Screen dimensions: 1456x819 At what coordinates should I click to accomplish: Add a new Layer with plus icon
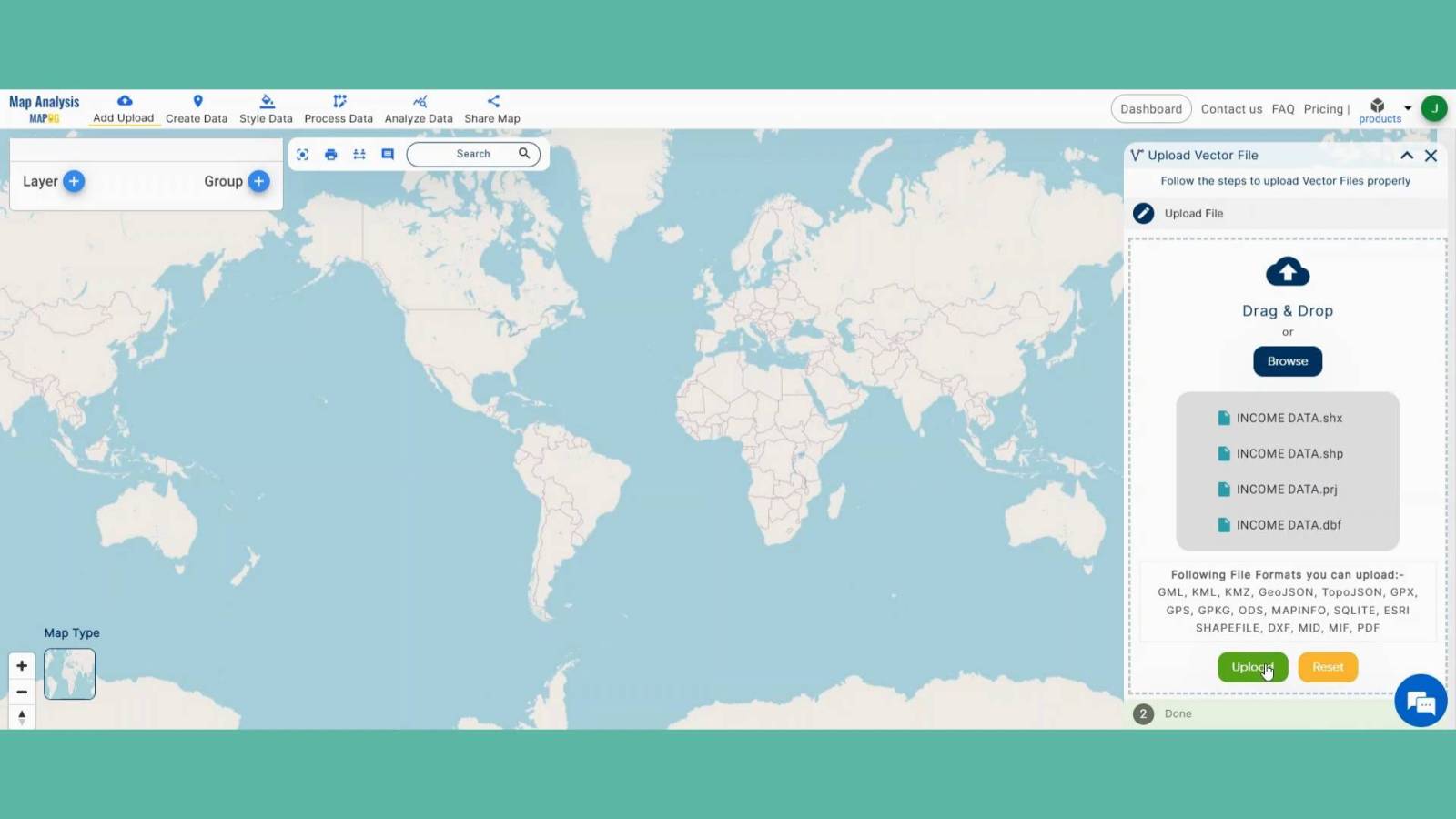coord(74,181)
